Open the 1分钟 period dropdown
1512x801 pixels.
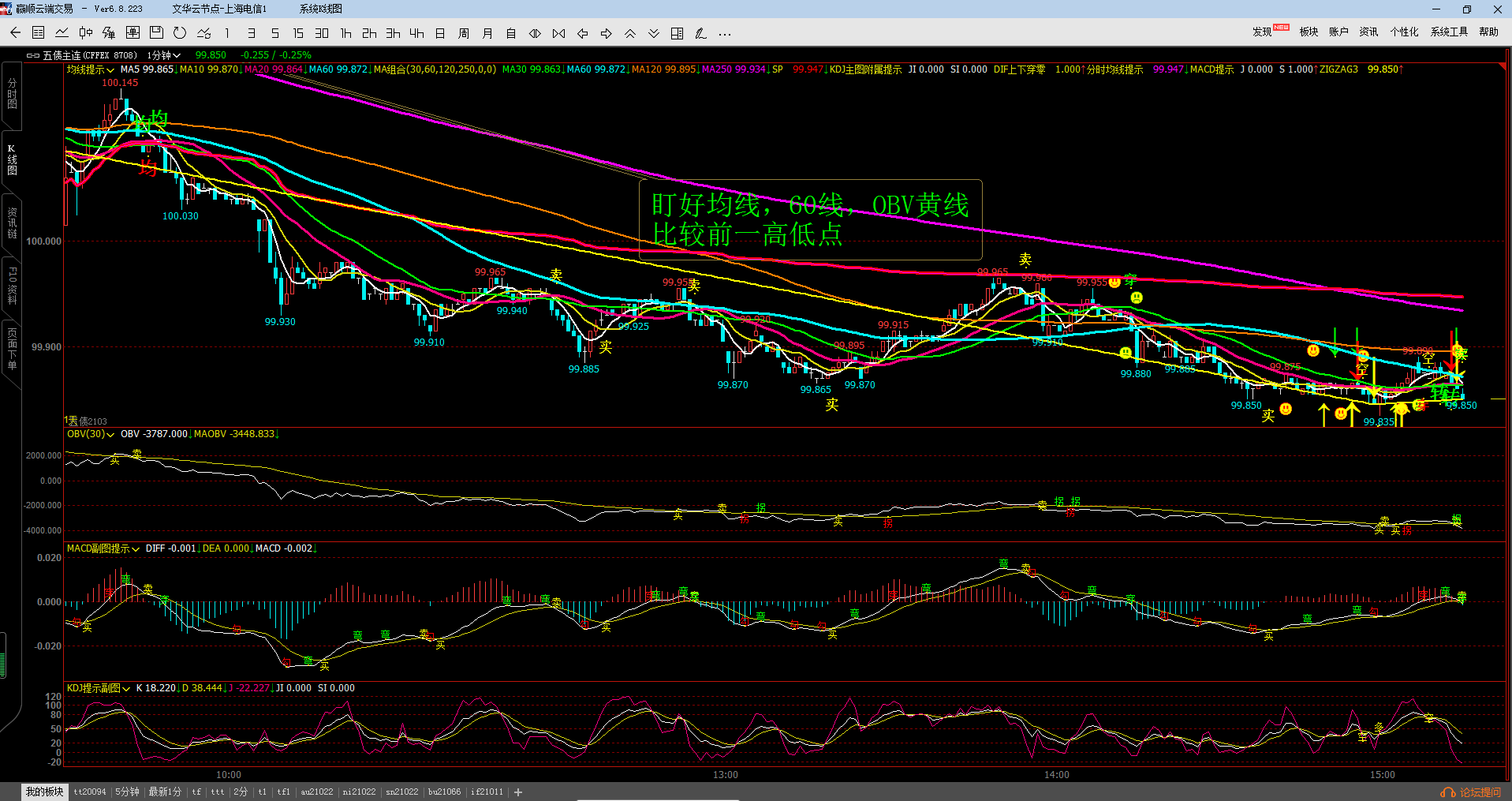(164, 55)
